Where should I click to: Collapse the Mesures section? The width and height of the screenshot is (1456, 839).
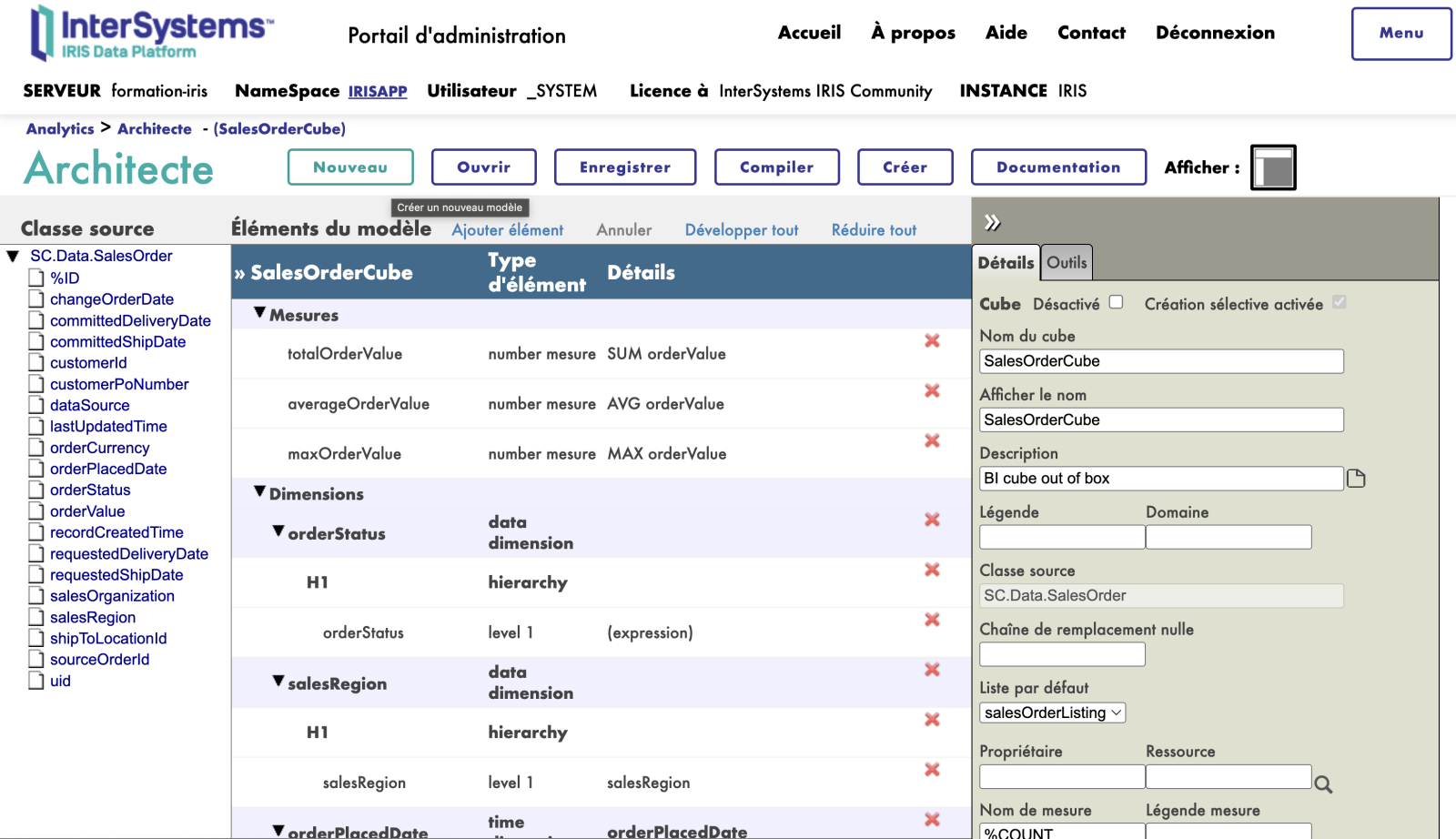260,314
